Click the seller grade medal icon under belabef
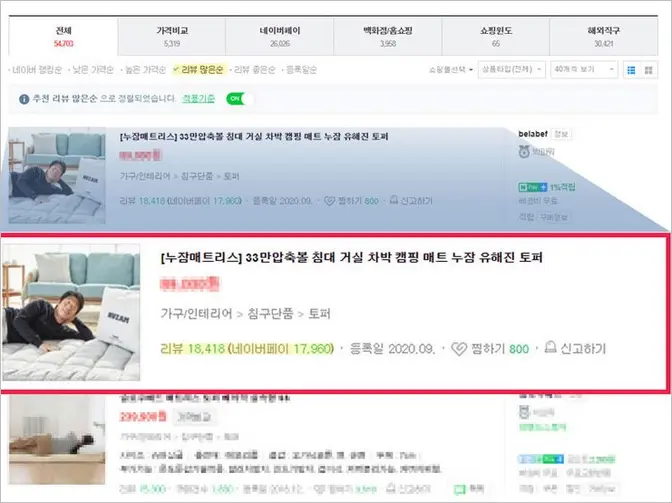The image size is (672, 503). (524, 151)
